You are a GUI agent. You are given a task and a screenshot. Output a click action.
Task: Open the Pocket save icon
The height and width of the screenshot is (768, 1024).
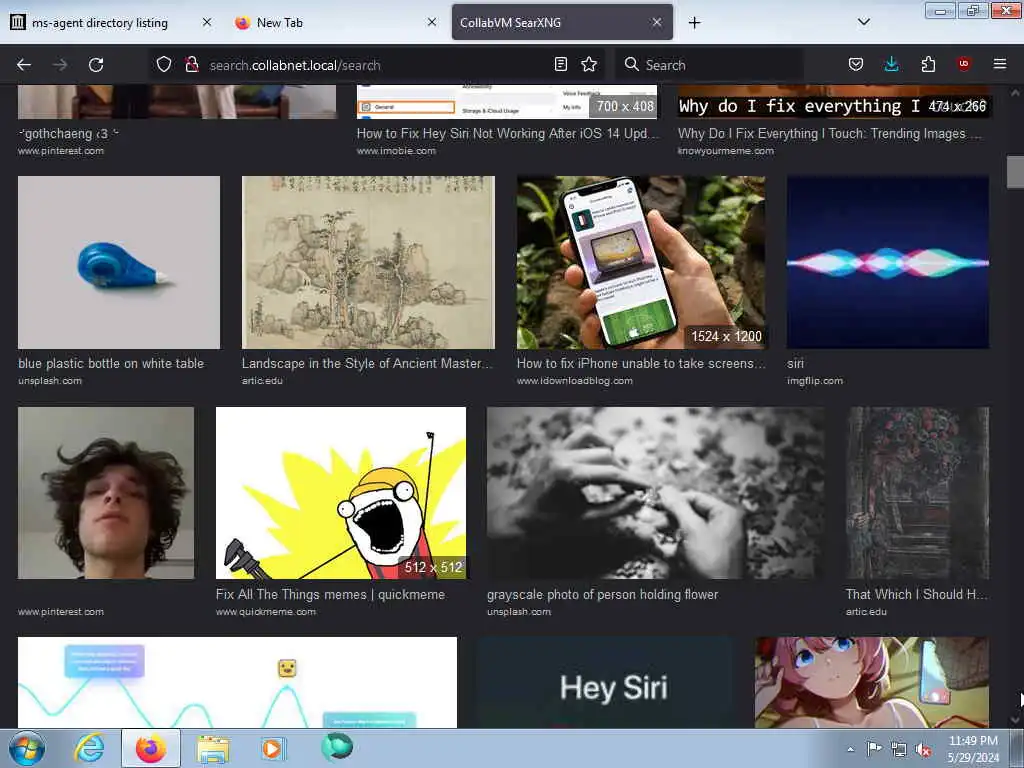point(856,64)
